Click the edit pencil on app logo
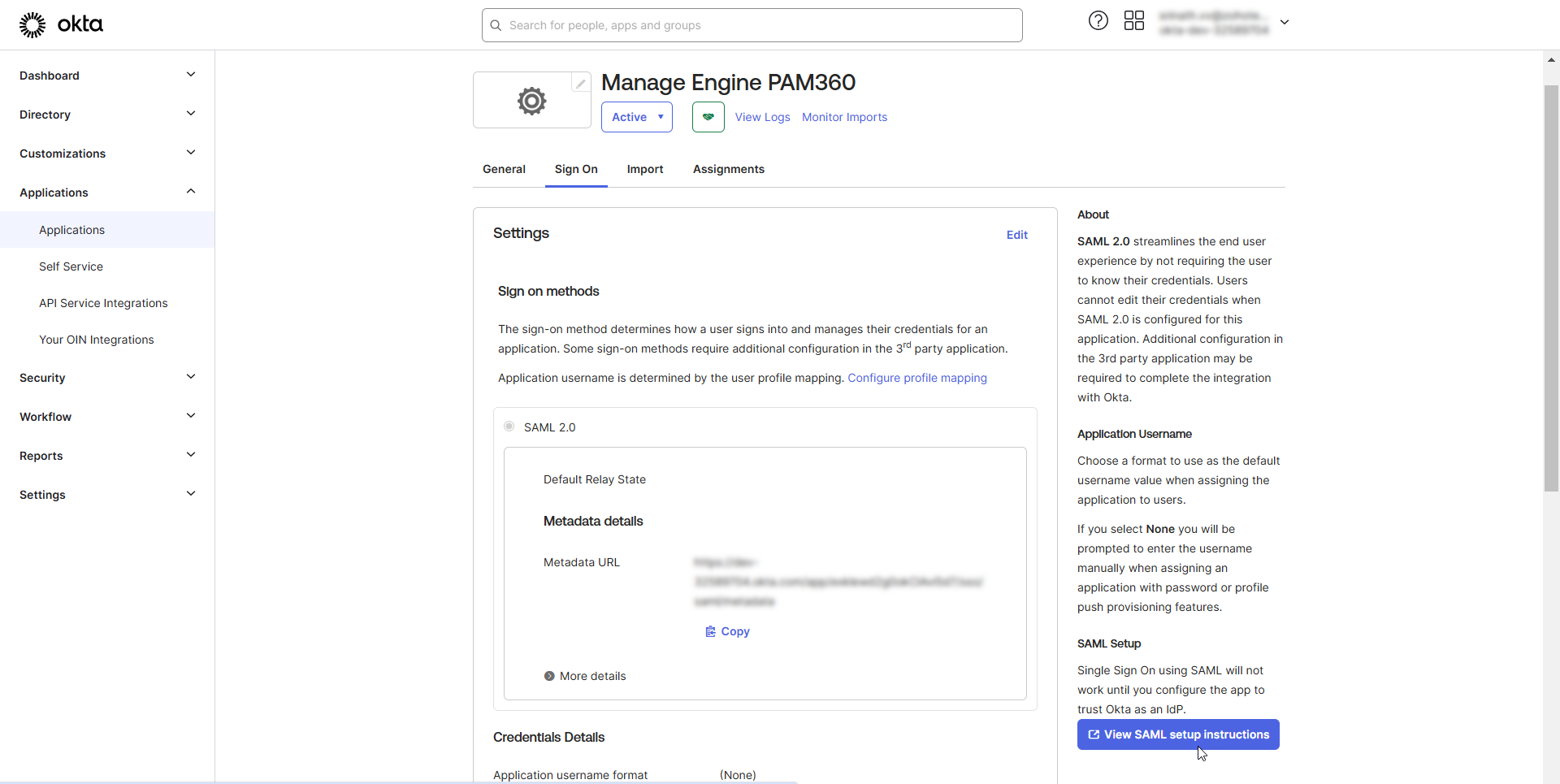The image size is (1560, 784). [580, 83]
